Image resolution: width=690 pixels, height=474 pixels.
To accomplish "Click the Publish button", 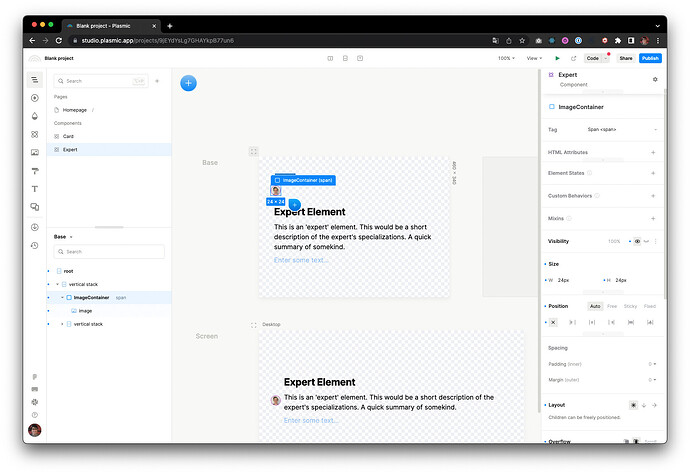I will coord(650,58).
